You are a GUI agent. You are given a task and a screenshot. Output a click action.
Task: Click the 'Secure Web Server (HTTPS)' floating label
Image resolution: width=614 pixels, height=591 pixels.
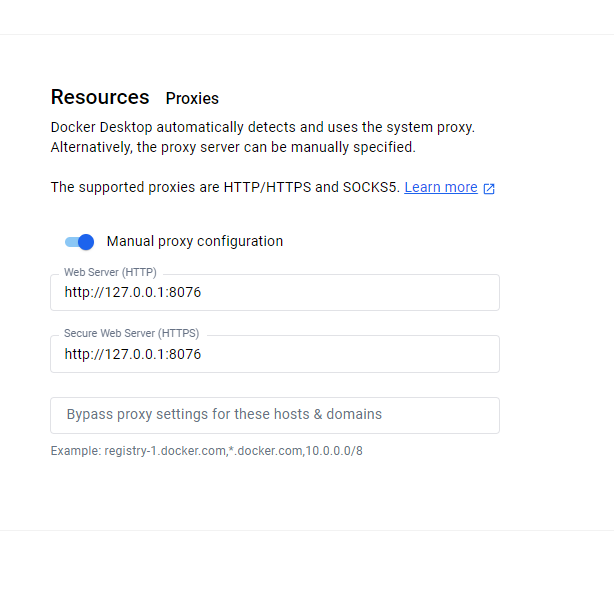click(x=132, y=333)
